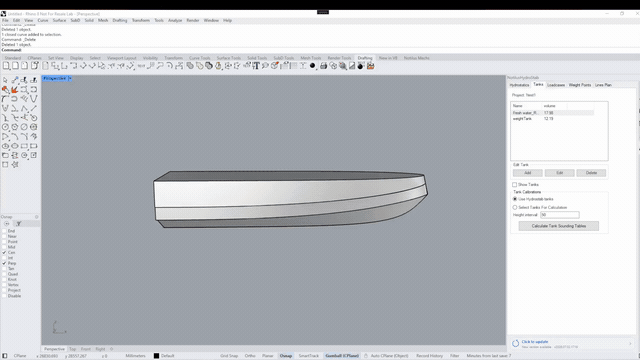Click the Add tank button
This screenshot has height=360, width=640.
click(528, 173)
